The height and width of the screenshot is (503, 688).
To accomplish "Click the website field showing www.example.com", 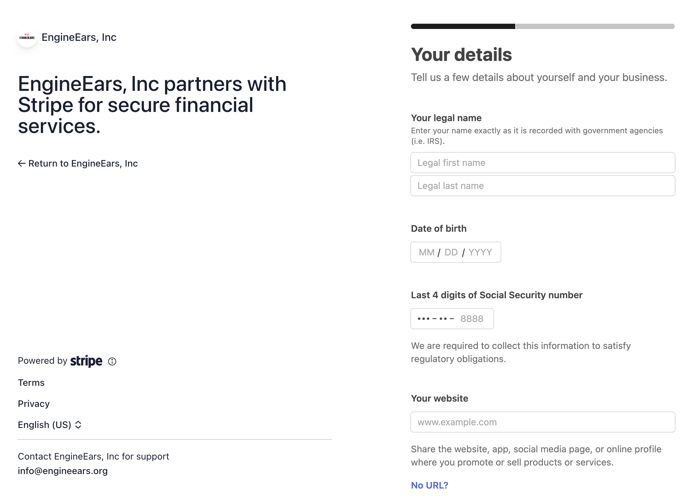I will (542, 423).
